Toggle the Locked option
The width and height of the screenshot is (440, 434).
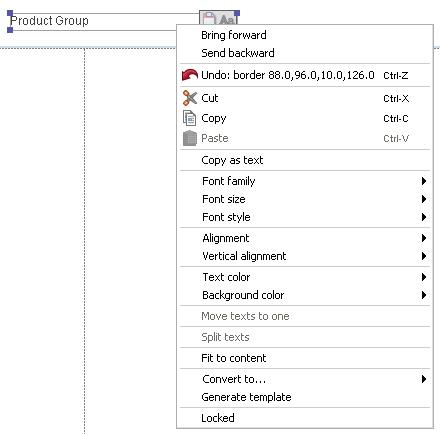(305, 418)
